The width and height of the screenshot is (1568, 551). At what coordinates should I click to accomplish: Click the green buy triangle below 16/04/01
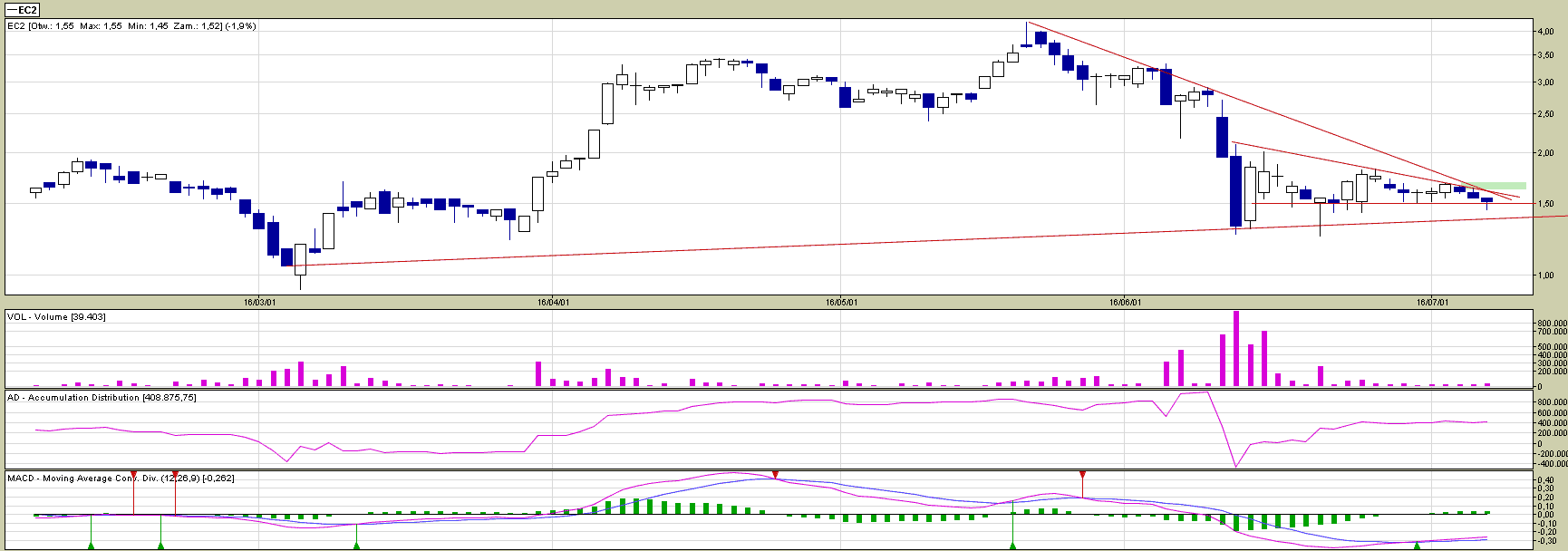356,546
